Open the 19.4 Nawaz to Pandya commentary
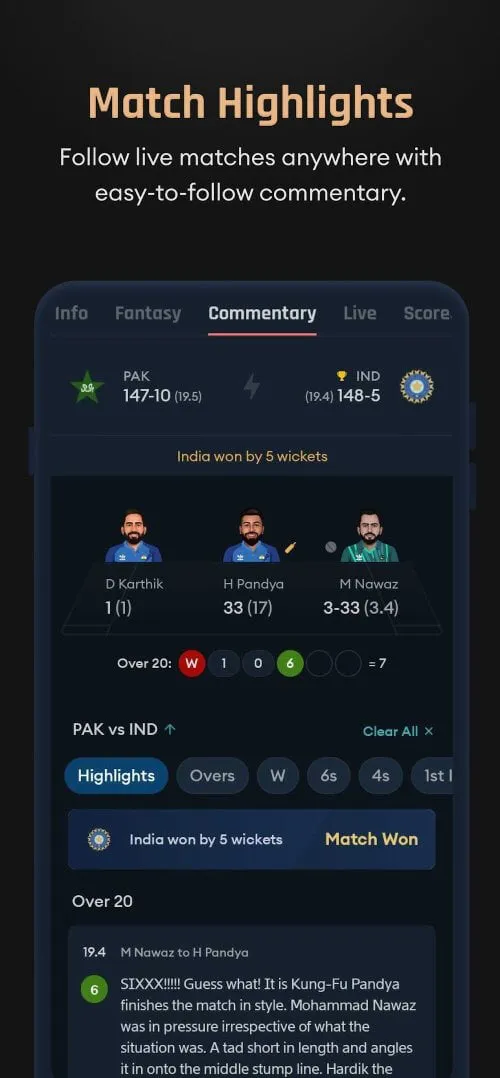 252,1002
